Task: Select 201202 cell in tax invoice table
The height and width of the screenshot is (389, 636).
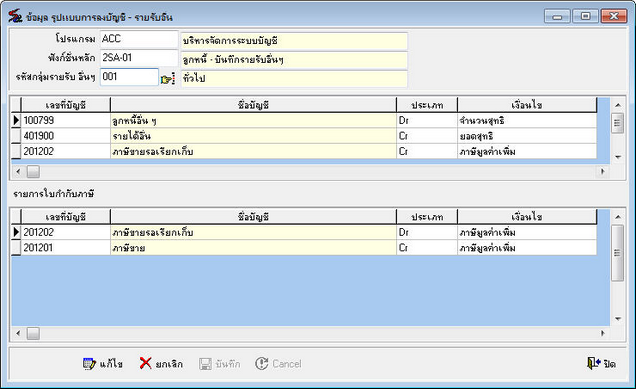Action: pyautogui.click(x=65, y=232)
